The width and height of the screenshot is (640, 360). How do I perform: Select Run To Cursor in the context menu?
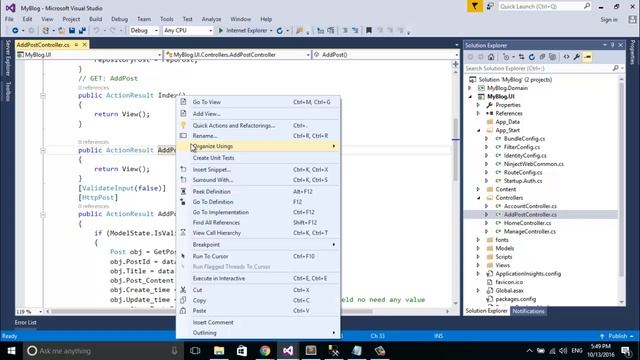pyautogui.click(x=258, y=256)
